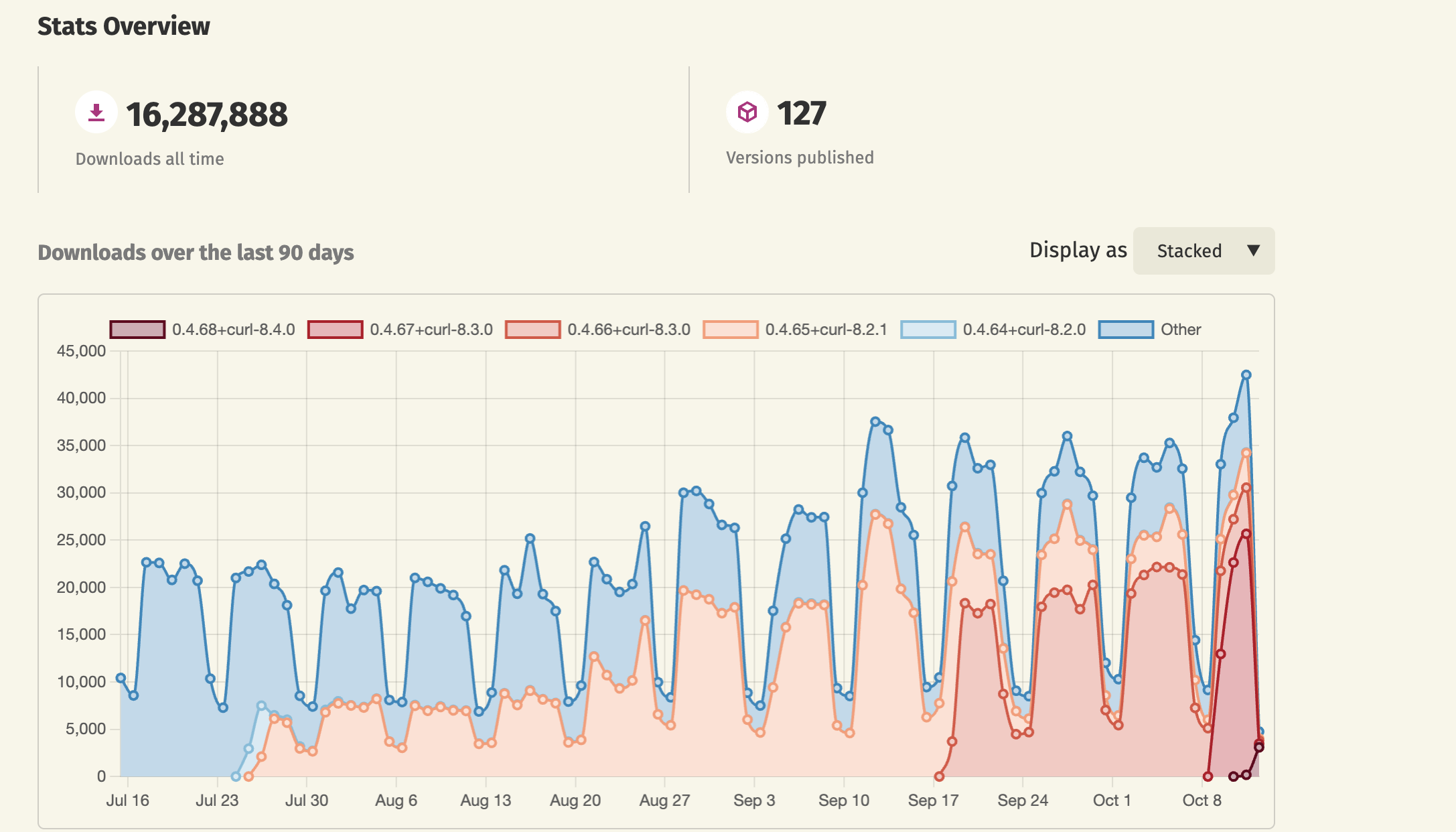Screen dimensions: 1456x832
Task: Click the downloads arrow icon
Action: (x=96, y=112)
